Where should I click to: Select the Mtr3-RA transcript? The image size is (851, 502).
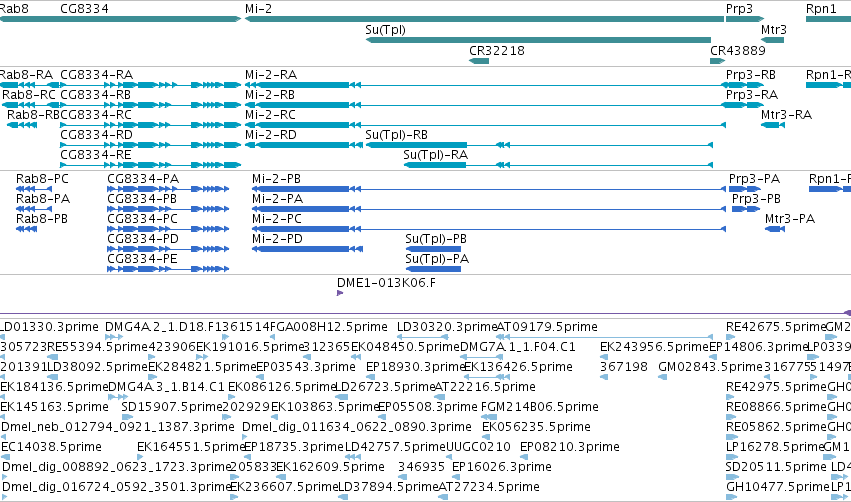click(x=773, y=125)
